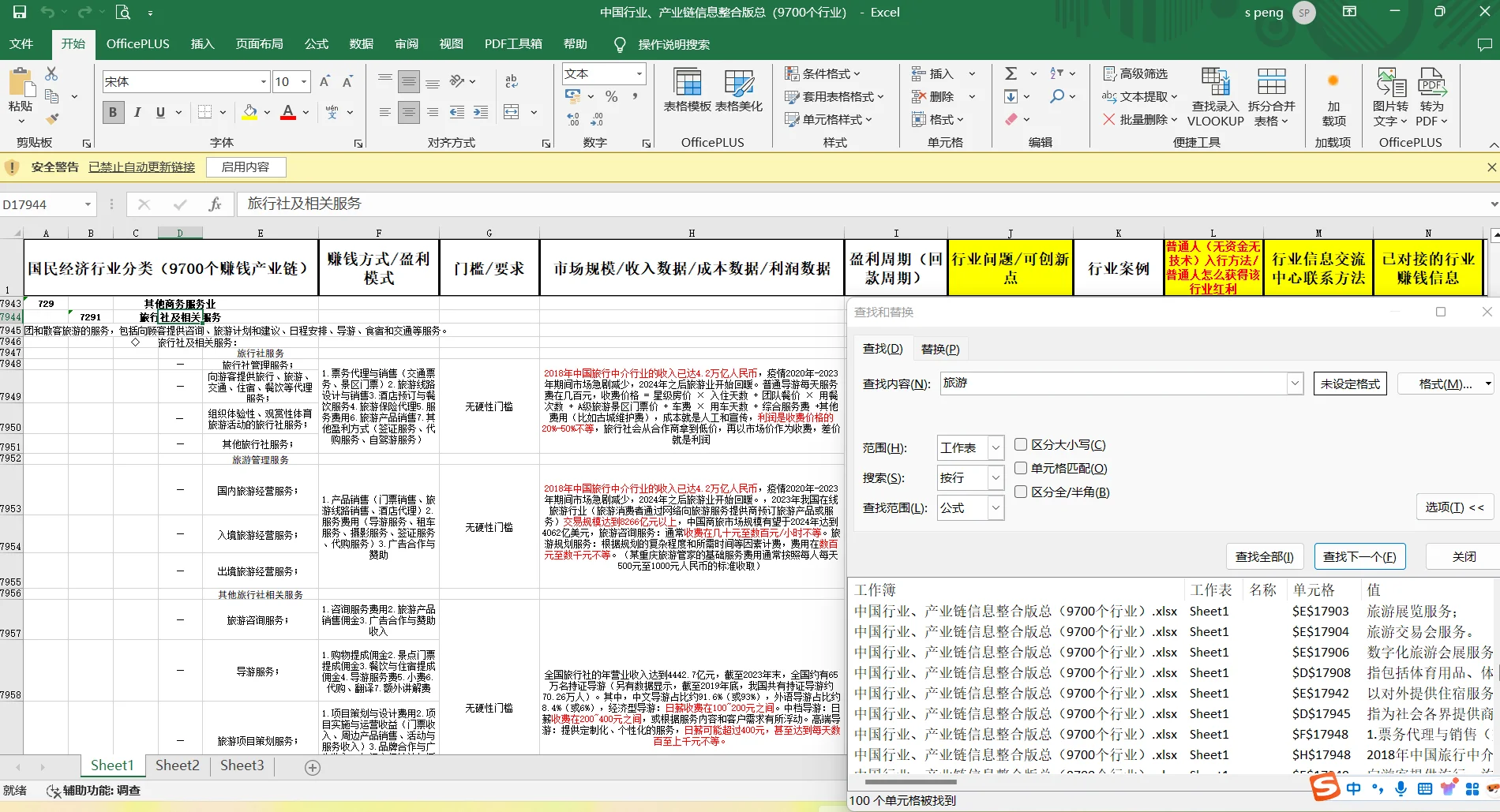Switch to the 替换(P) tab

(x=940, y=349)
